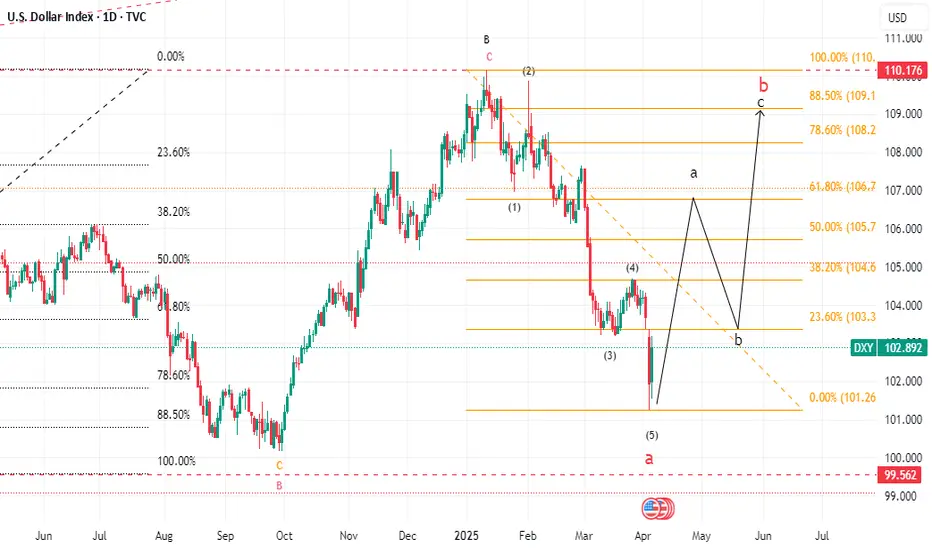932x550 pixels.
Task: Click the Nov time axis label
Action: pyautogui.click(x=349, y=536)
